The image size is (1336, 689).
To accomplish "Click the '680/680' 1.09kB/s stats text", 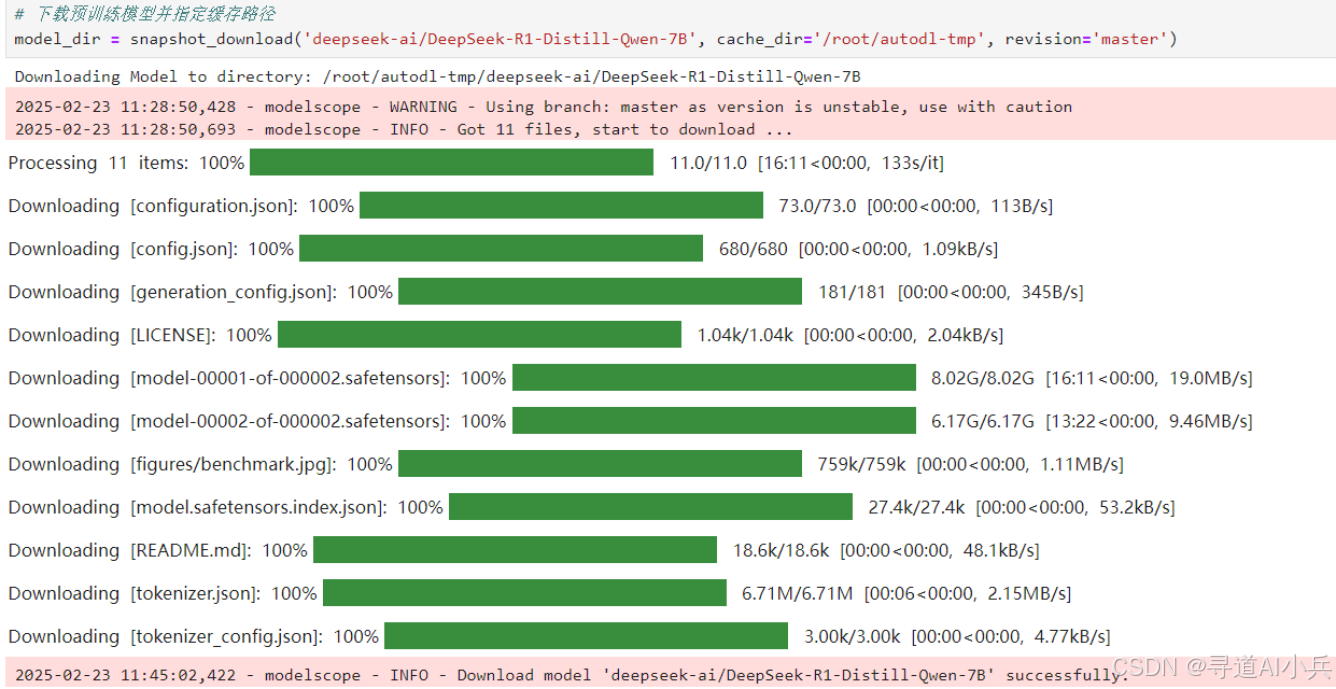I will click(858, 249).
